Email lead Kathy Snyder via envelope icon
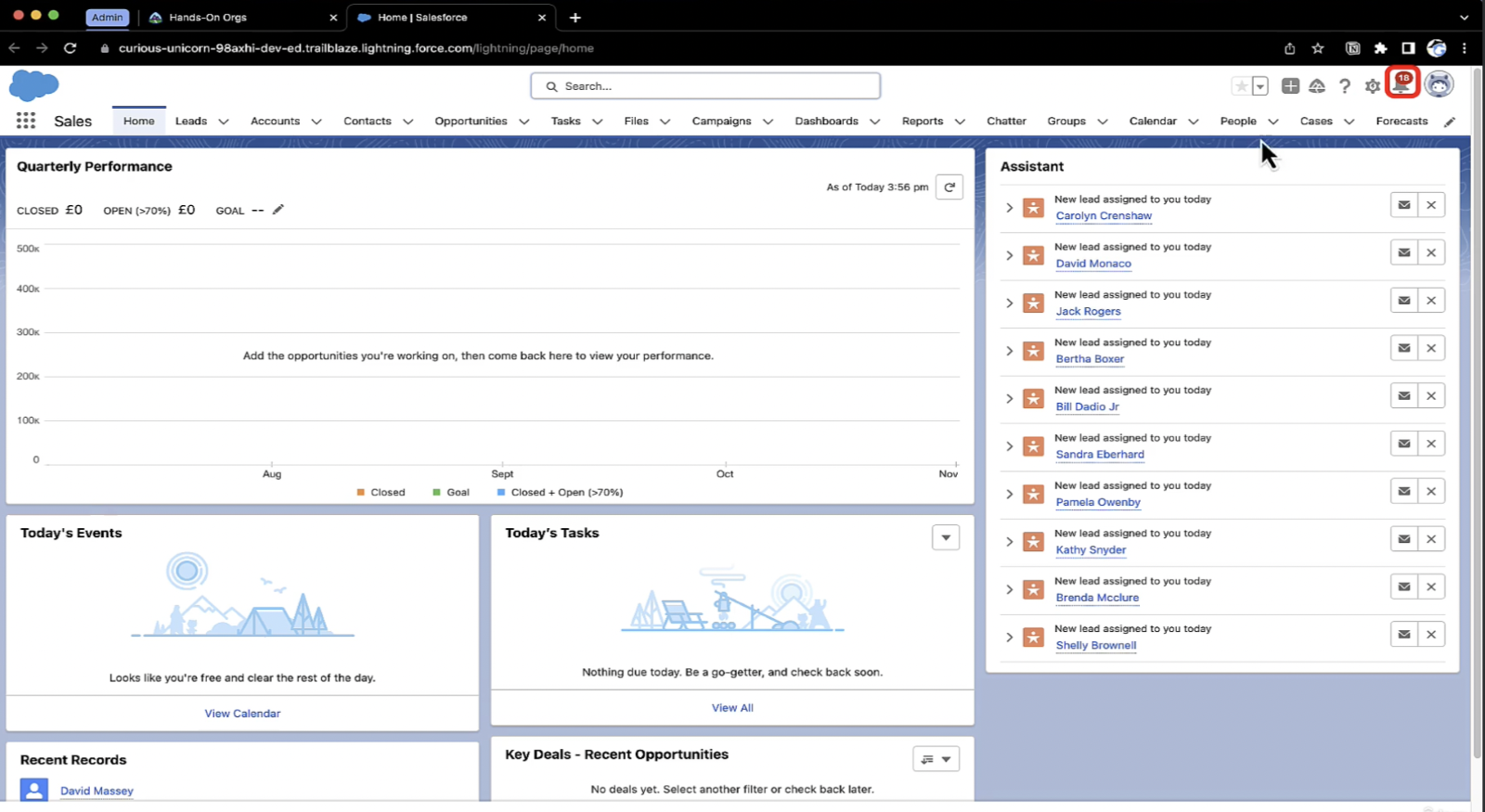 (1404, 539)
